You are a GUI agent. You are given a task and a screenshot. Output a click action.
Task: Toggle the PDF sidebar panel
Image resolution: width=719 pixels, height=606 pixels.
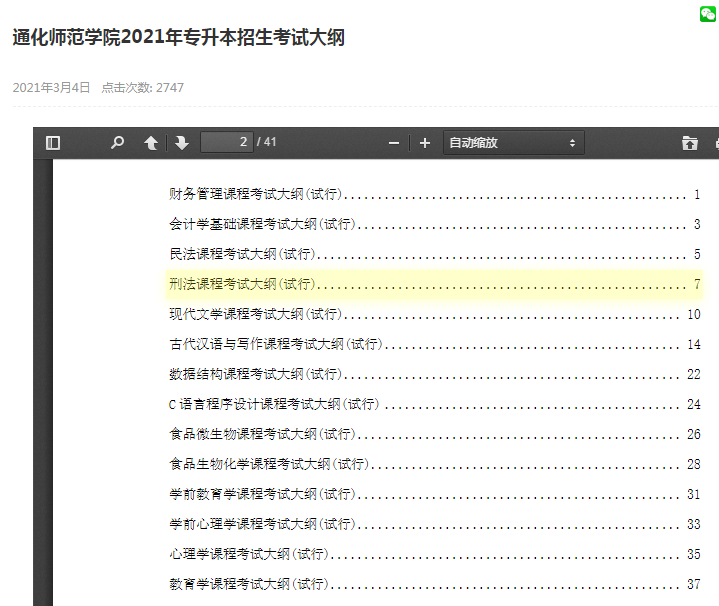pyautogui.click(x=53, y=143)
